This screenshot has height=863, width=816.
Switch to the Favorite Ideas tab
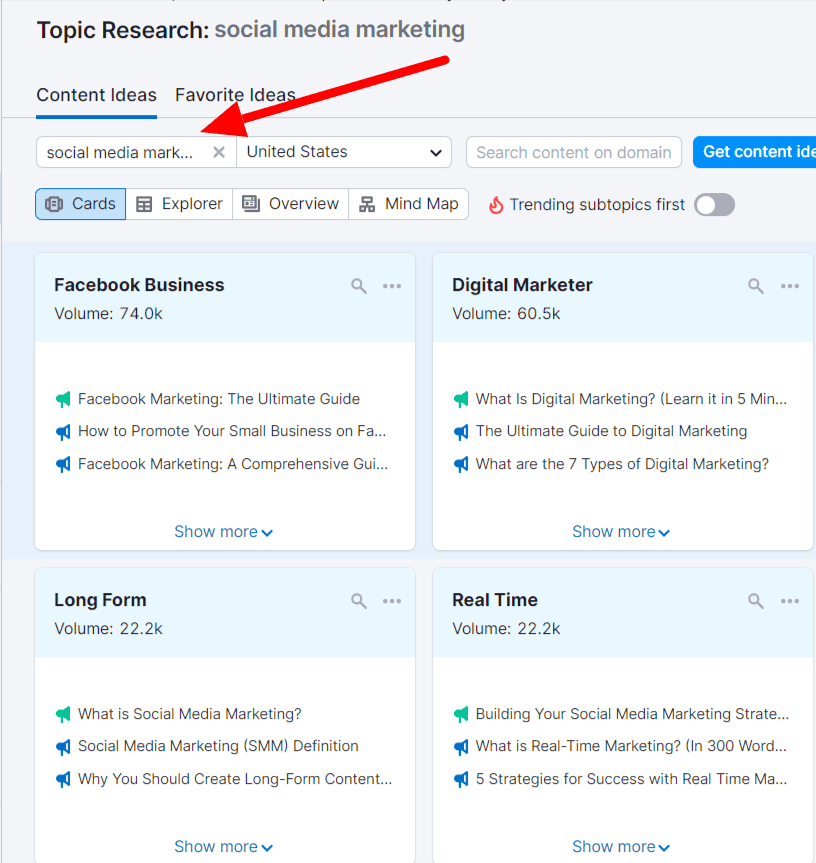click(235, 95)
